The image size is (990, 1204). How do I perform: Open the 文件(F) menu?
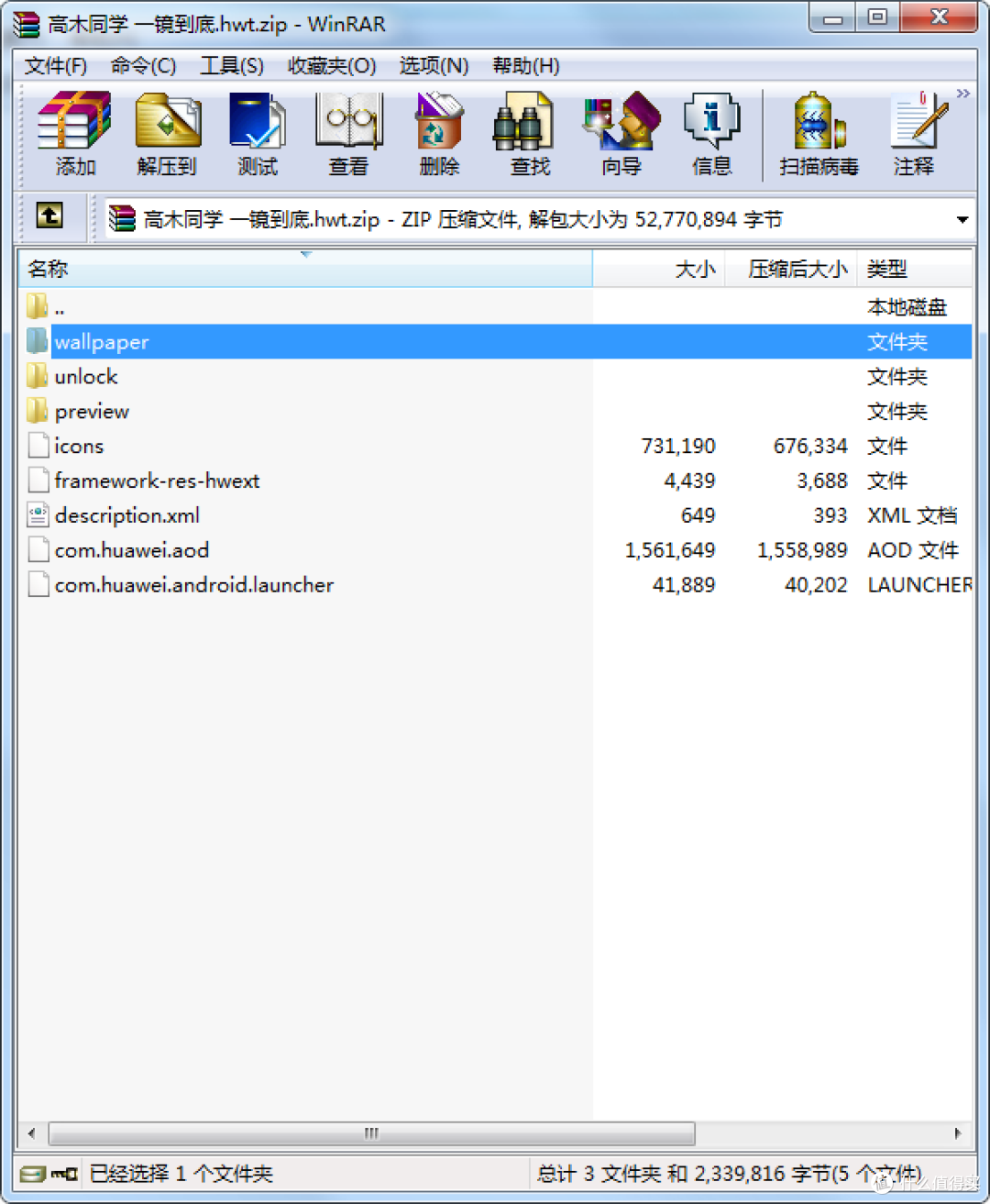[56, 66]
